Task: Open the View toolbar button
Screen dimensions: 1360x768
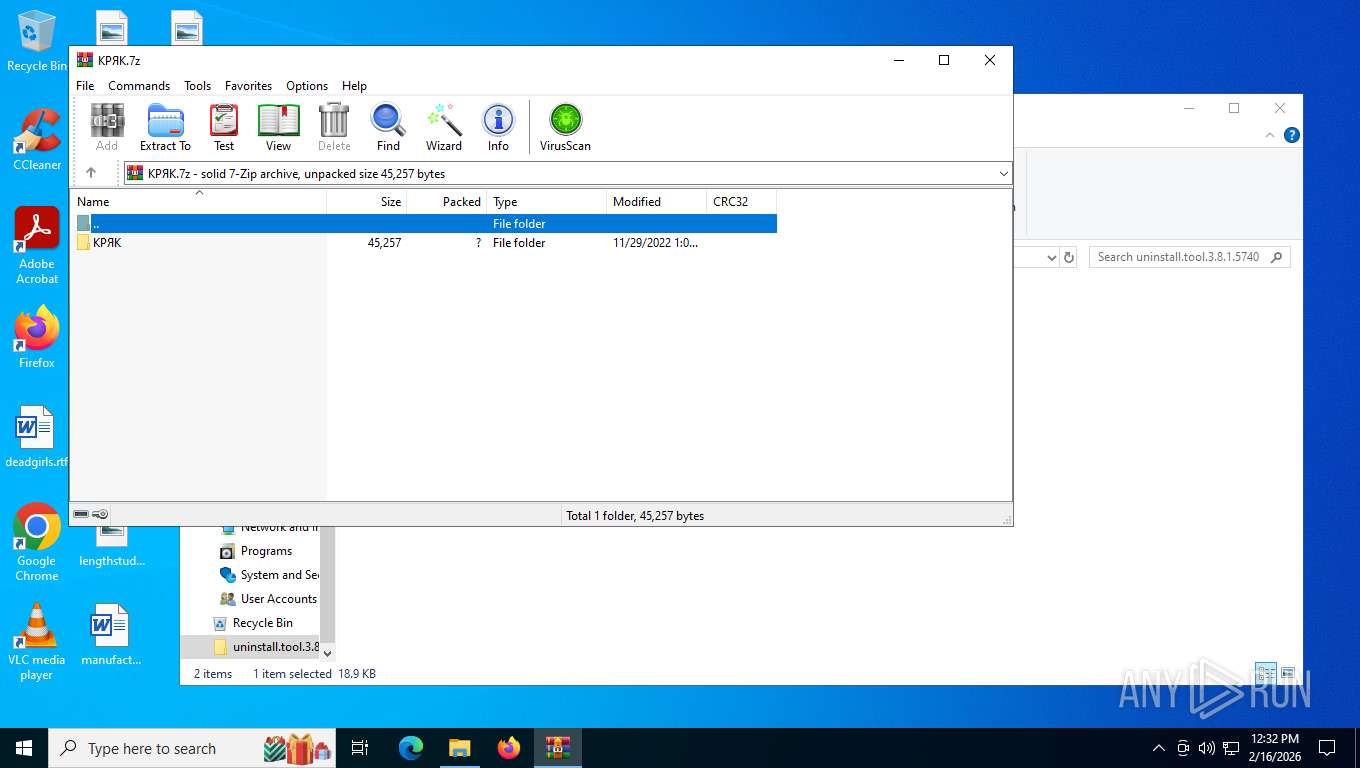Action: point(278,127)
